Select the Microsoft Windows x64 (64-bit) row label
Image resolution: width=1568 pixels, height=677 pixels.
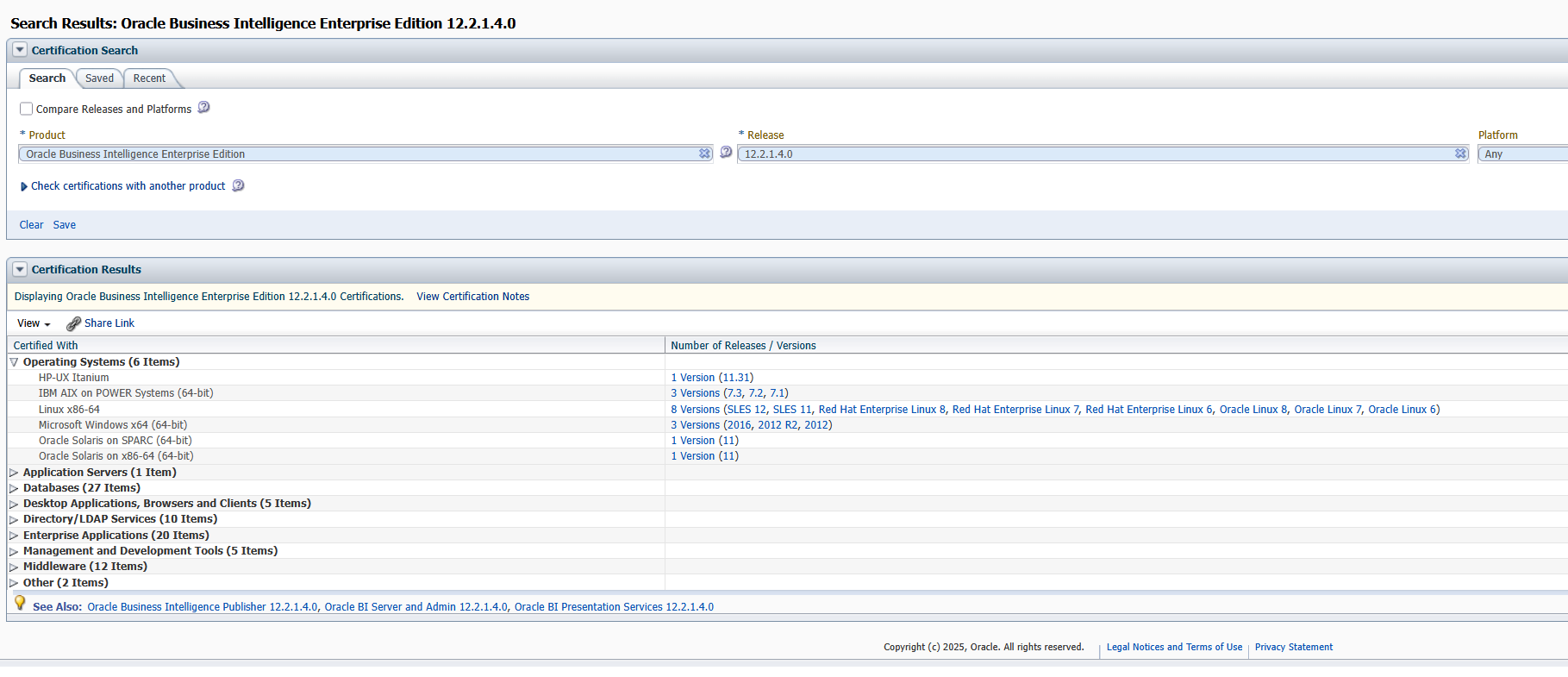[x=113, y=425]
